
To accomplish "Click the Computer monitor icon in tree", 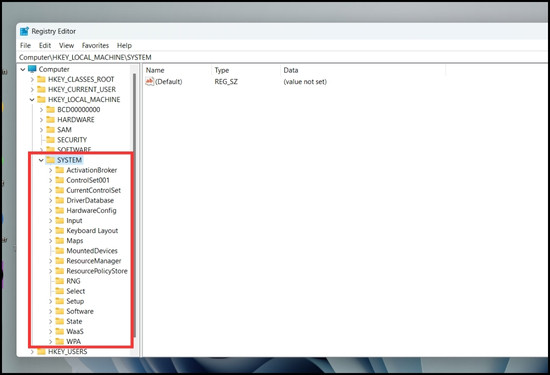I will (x=32, y=69).
